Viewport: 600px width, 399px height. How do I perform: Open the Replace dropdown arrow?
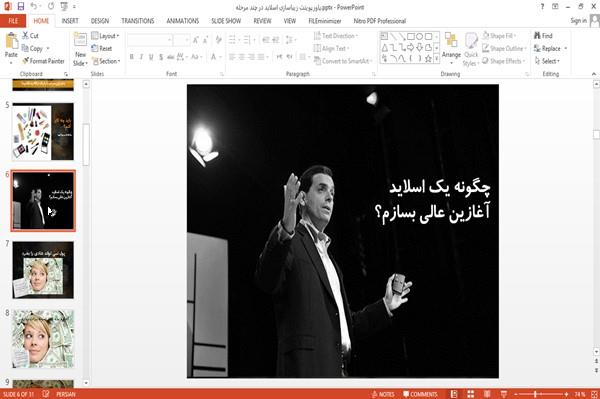(x=566, y=49)
